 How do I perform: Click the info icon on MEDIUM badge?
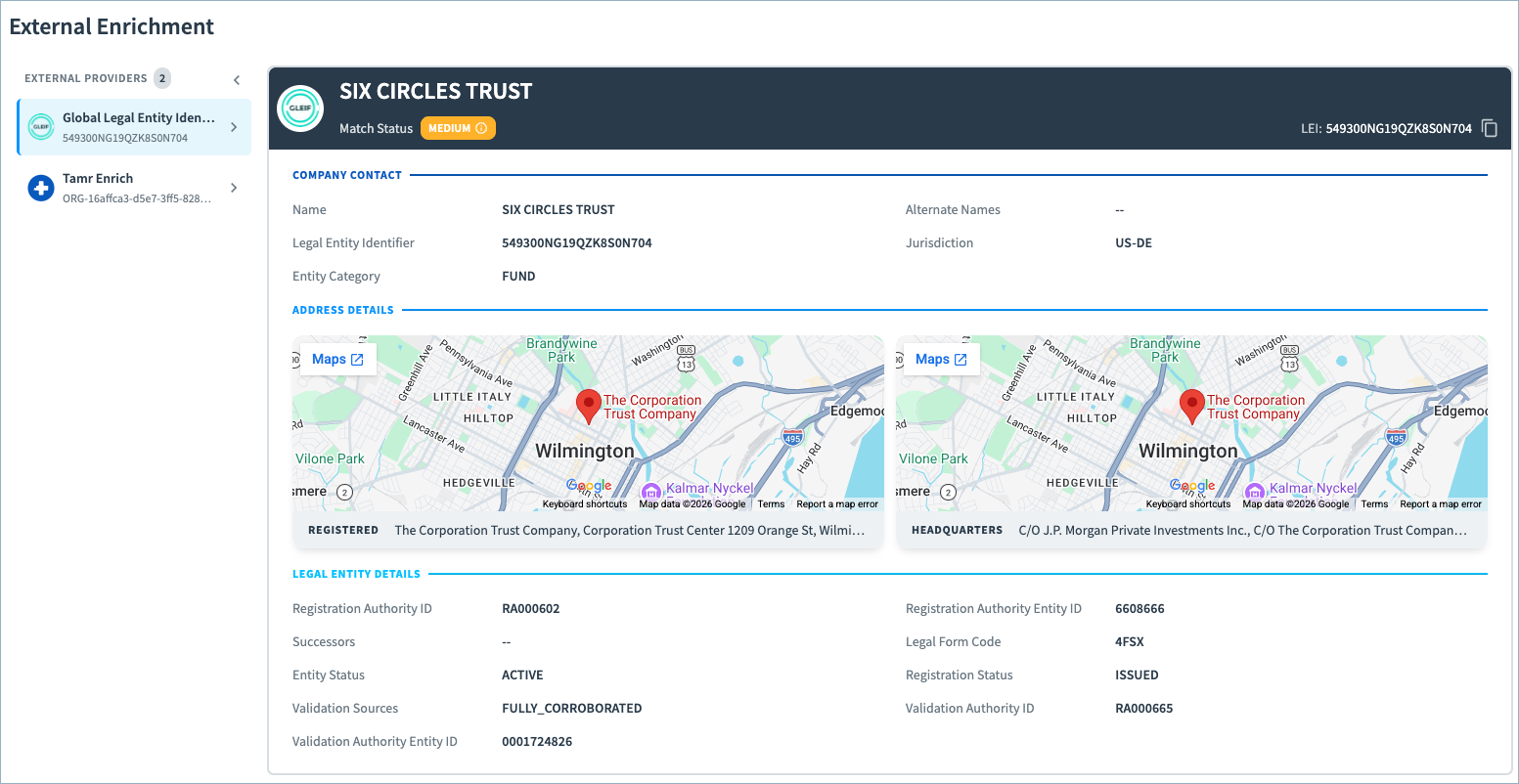(x=481, y=128)
